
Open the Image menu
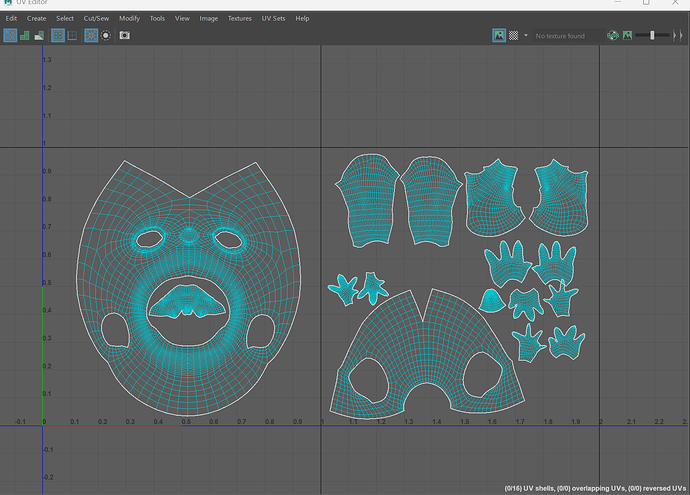coord(209,18)
